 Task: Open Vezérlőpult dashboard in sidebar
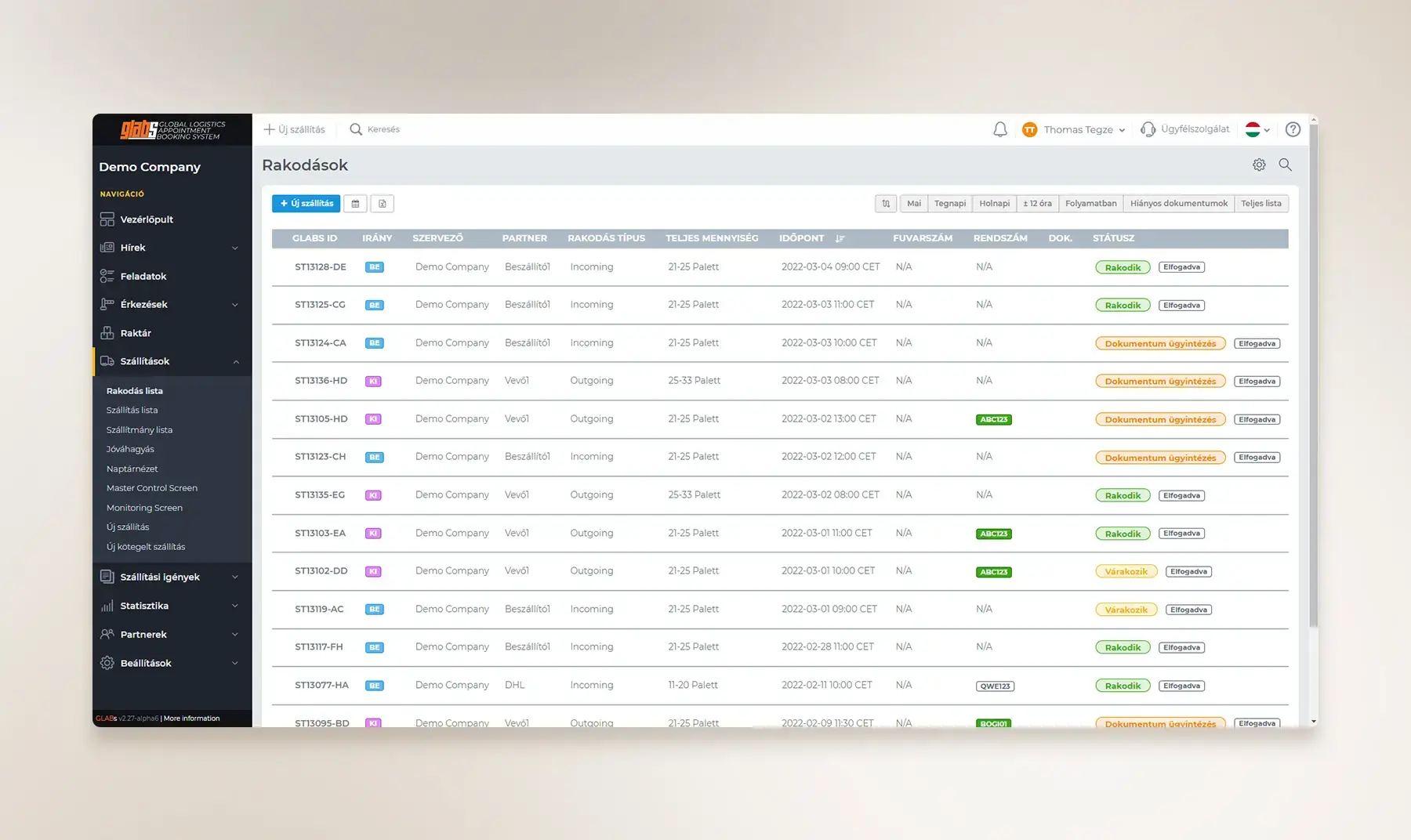coord(147,219)
